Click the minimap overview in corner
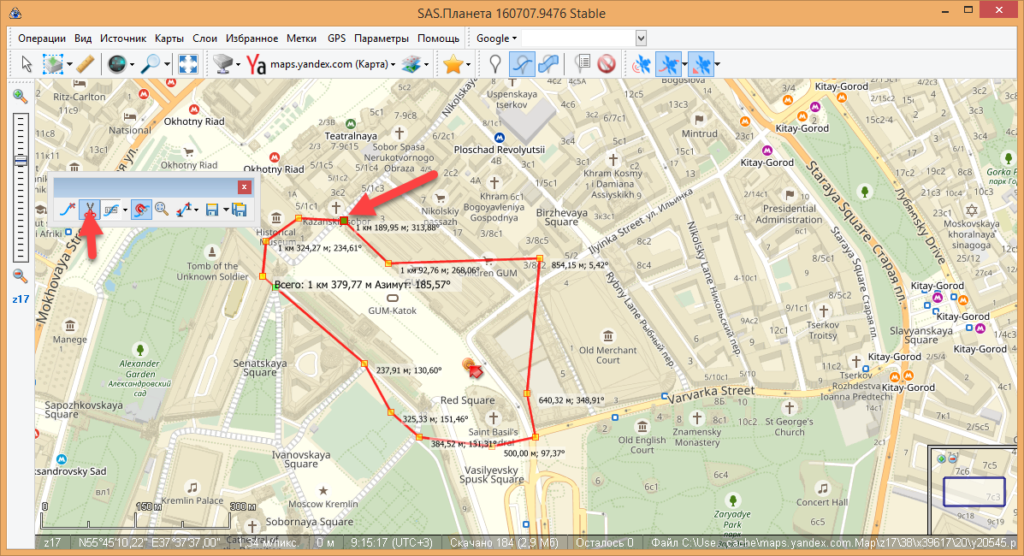The height and width of the screenshot is (556, 1024). coord(973,489)
